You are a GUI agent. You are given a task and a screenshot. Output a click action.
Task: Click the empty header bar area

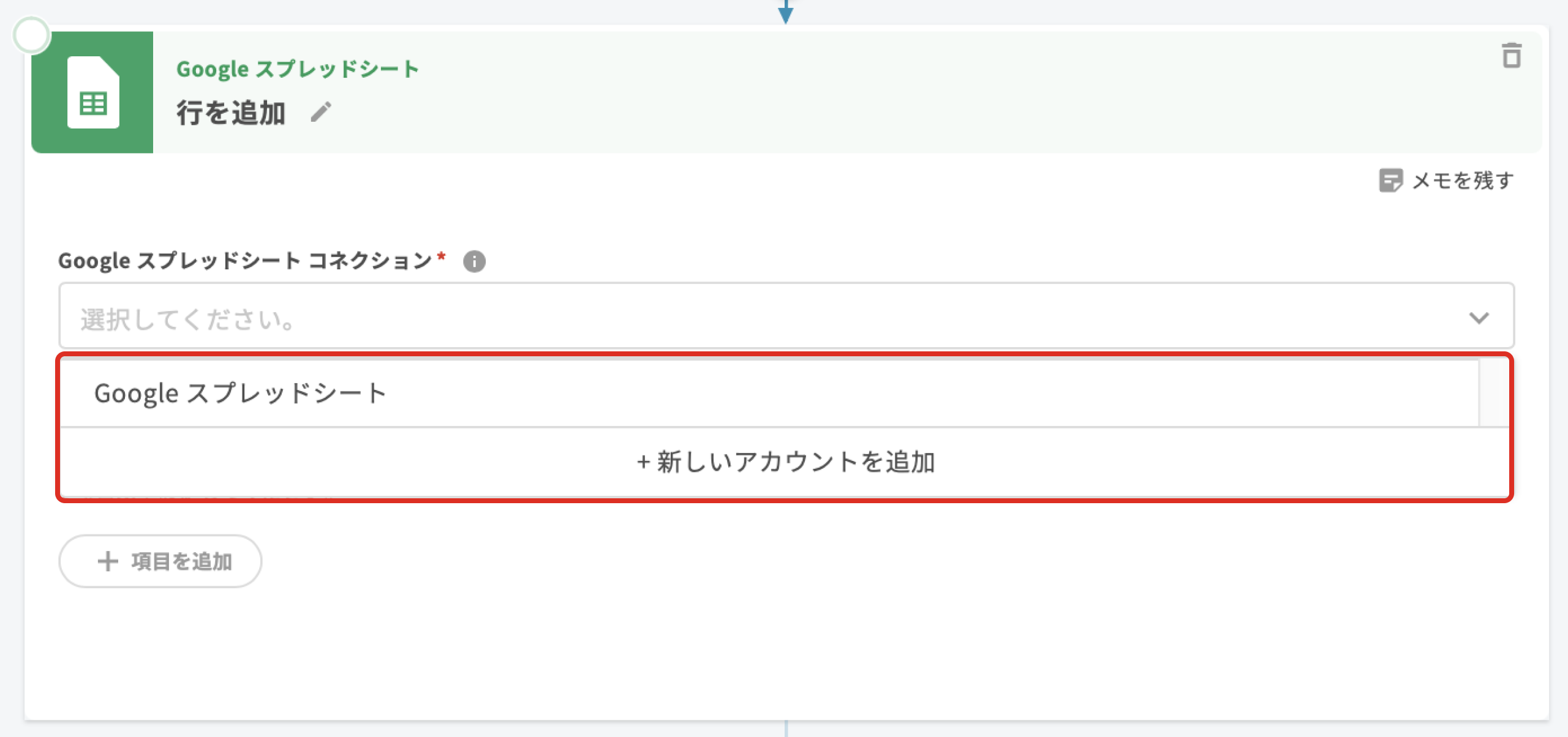coord(919,92)
